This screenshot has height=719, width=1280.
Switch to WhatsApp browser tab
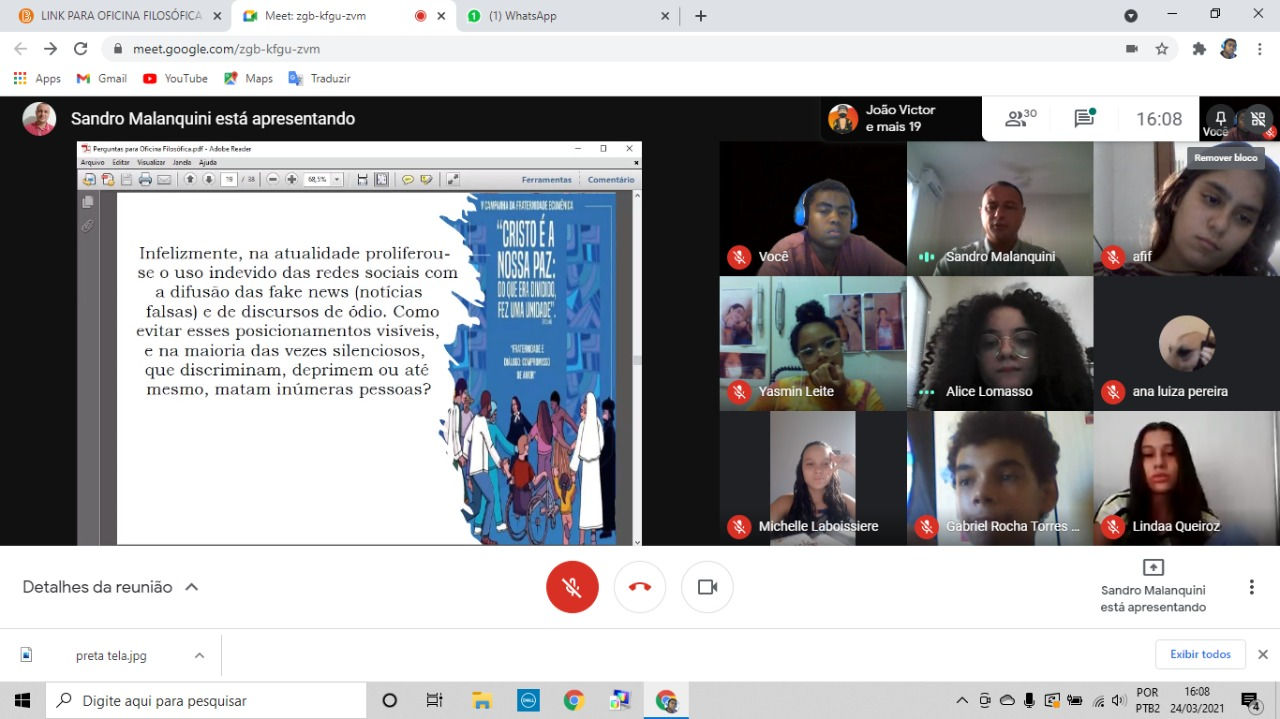568,16
